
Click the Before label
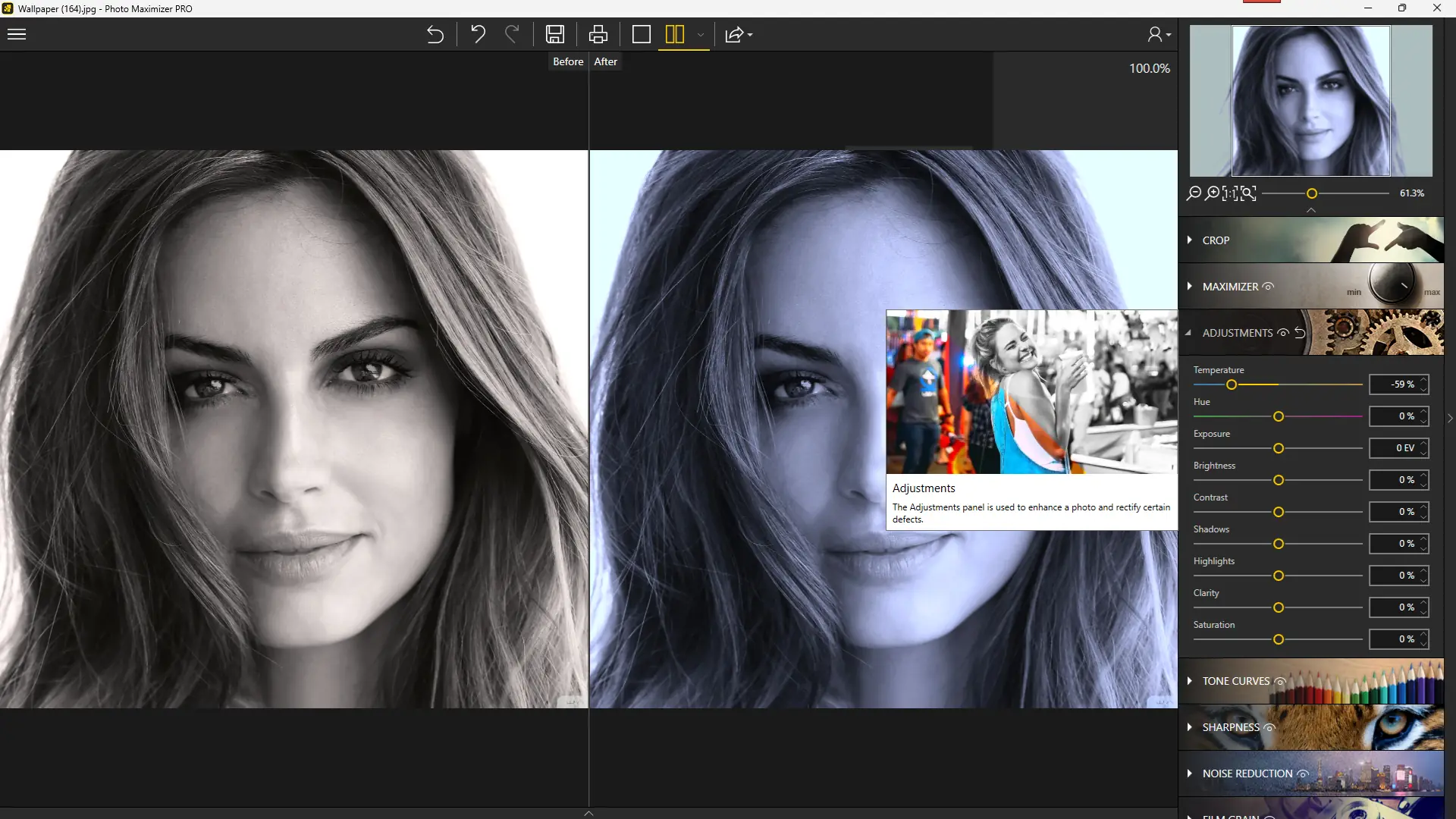click(568, 62)
